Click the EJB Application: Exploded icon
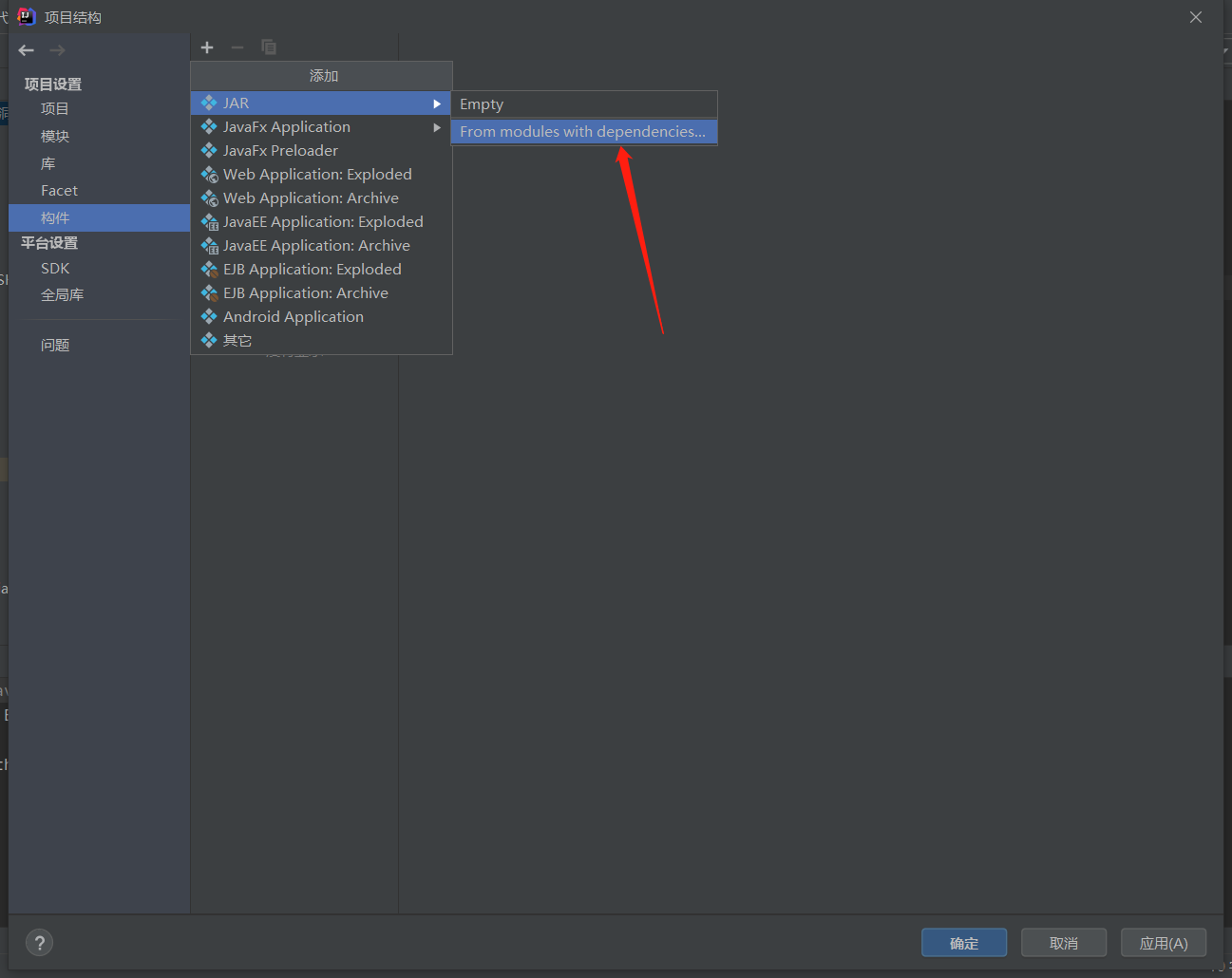This screenshot has width=1232, height=978. (x=210, y=270)
